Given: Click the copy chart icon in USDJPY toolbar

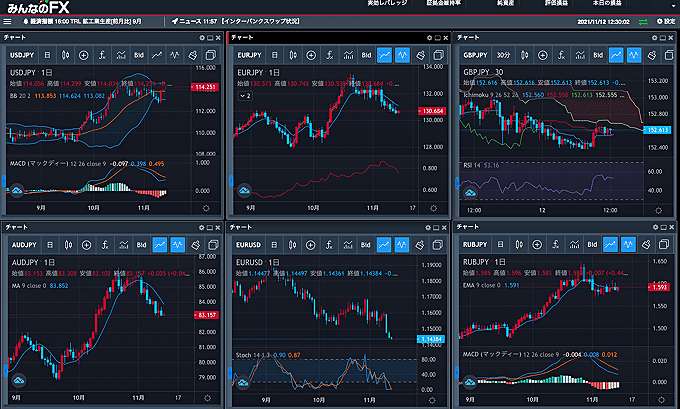Looking at the screenshot, I should (211, 55).
